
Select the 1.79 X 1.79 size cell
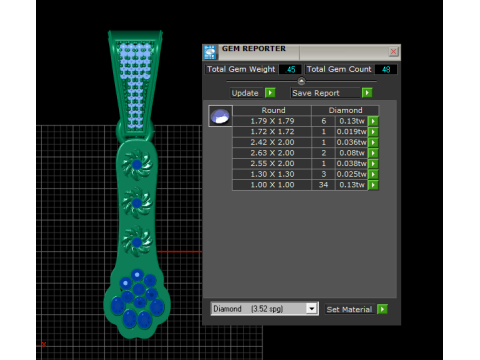pos(272,121)
